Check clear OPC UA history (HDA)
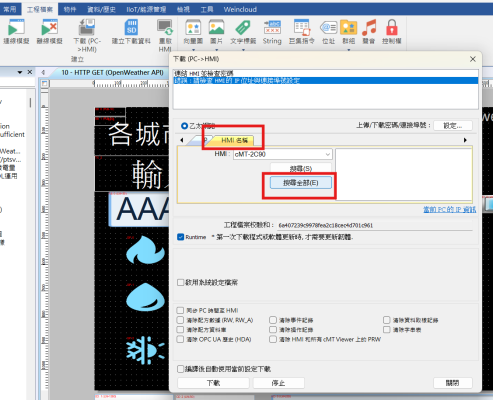The image size is (493, 400). 180,339
